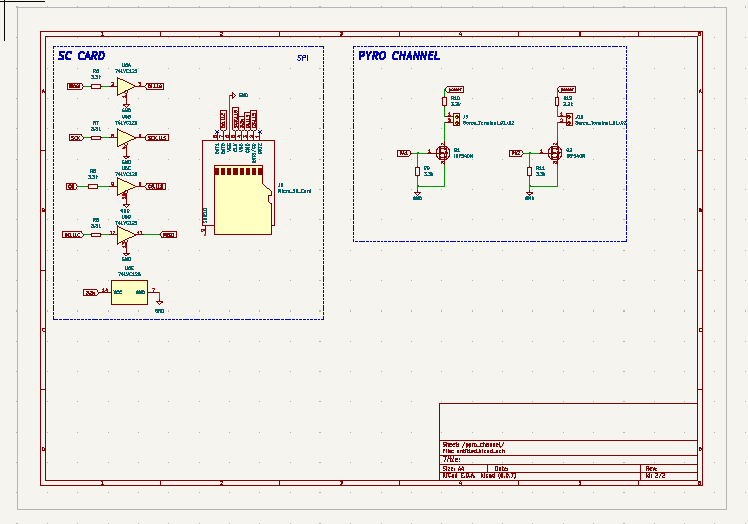Select MOSFET Q1 symbol
The image size is (748, 524).
[x=443, y=153]
